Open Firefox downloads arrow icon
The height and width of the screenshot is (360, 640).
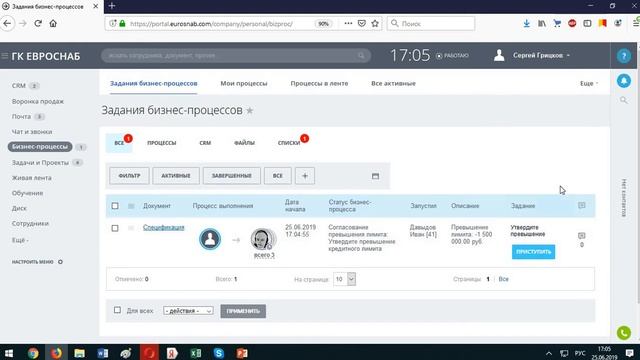tap(527, 24)
